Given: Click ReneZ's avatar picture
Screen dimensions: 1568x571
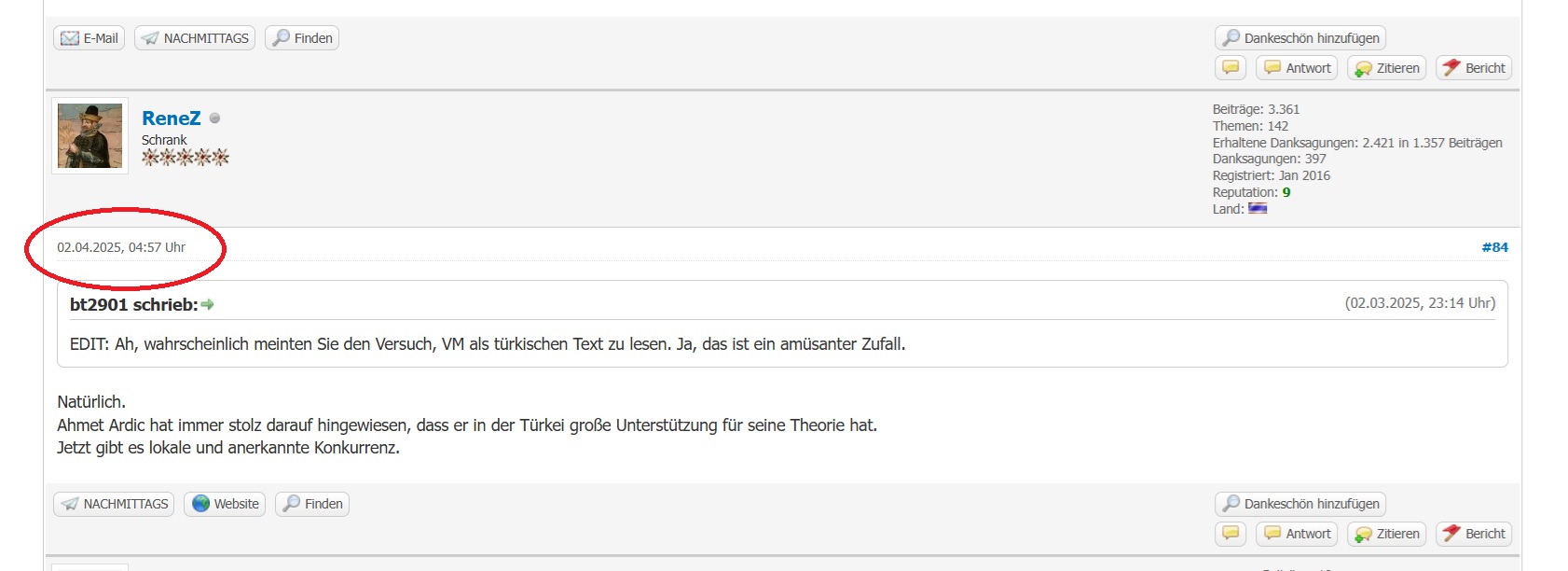Looking at the screenshot, I should pyautogui.click(x=89, y=136).
